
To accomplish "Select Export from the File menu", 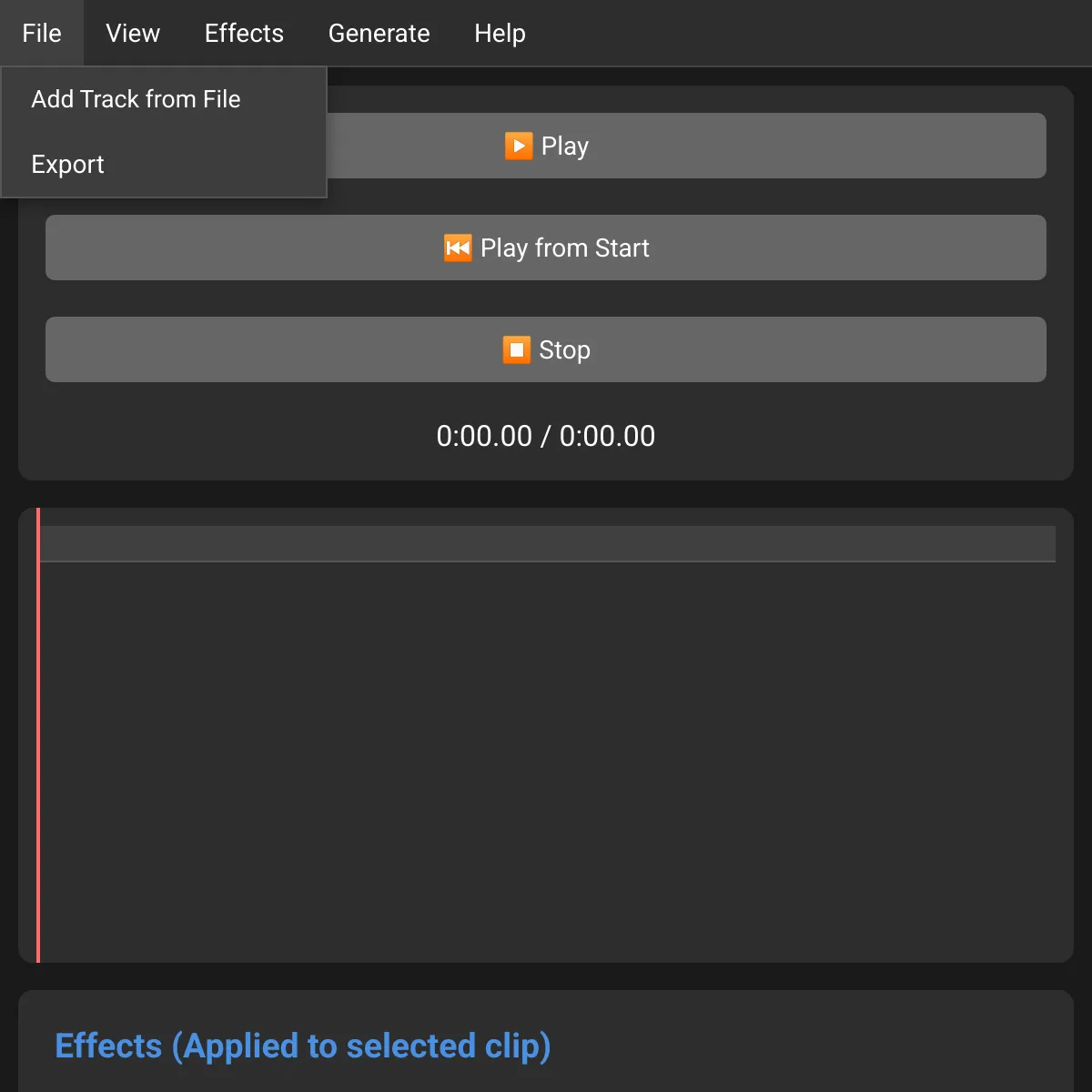I will click(67, 164).
